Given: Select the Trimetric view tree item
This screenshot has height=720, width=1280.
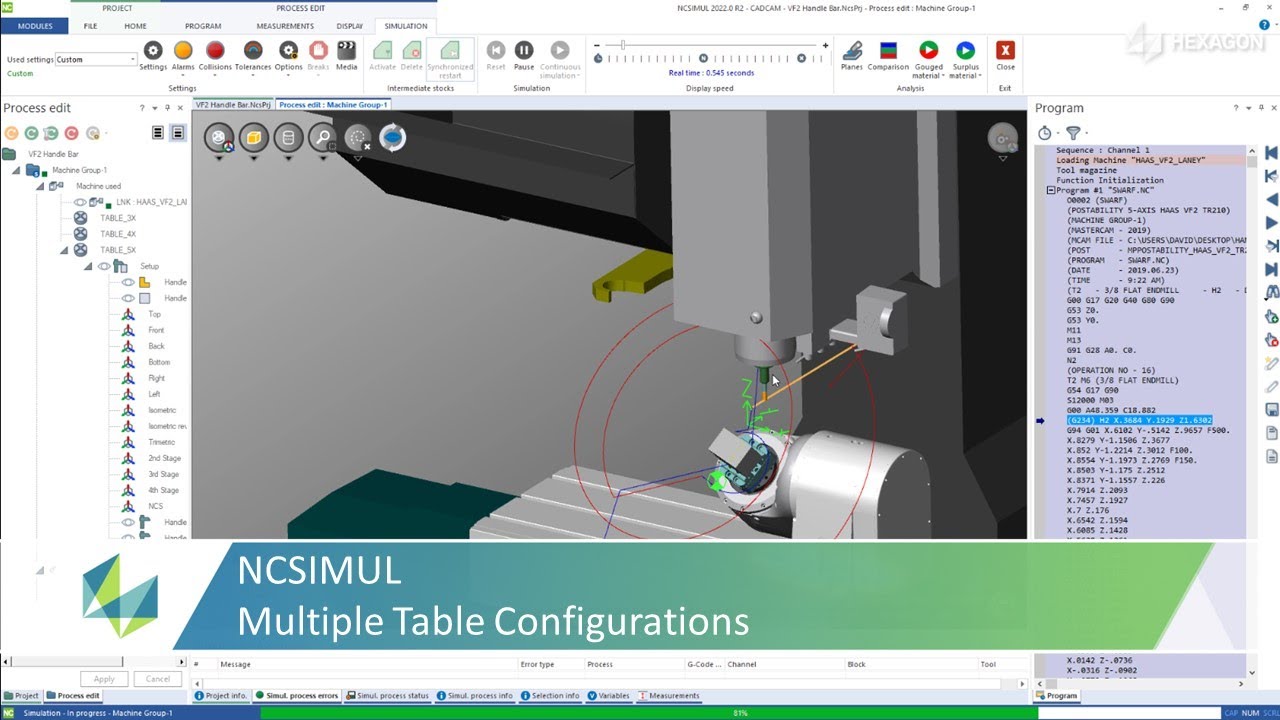Looking at the screenshot, I should (x=161, y=442).
